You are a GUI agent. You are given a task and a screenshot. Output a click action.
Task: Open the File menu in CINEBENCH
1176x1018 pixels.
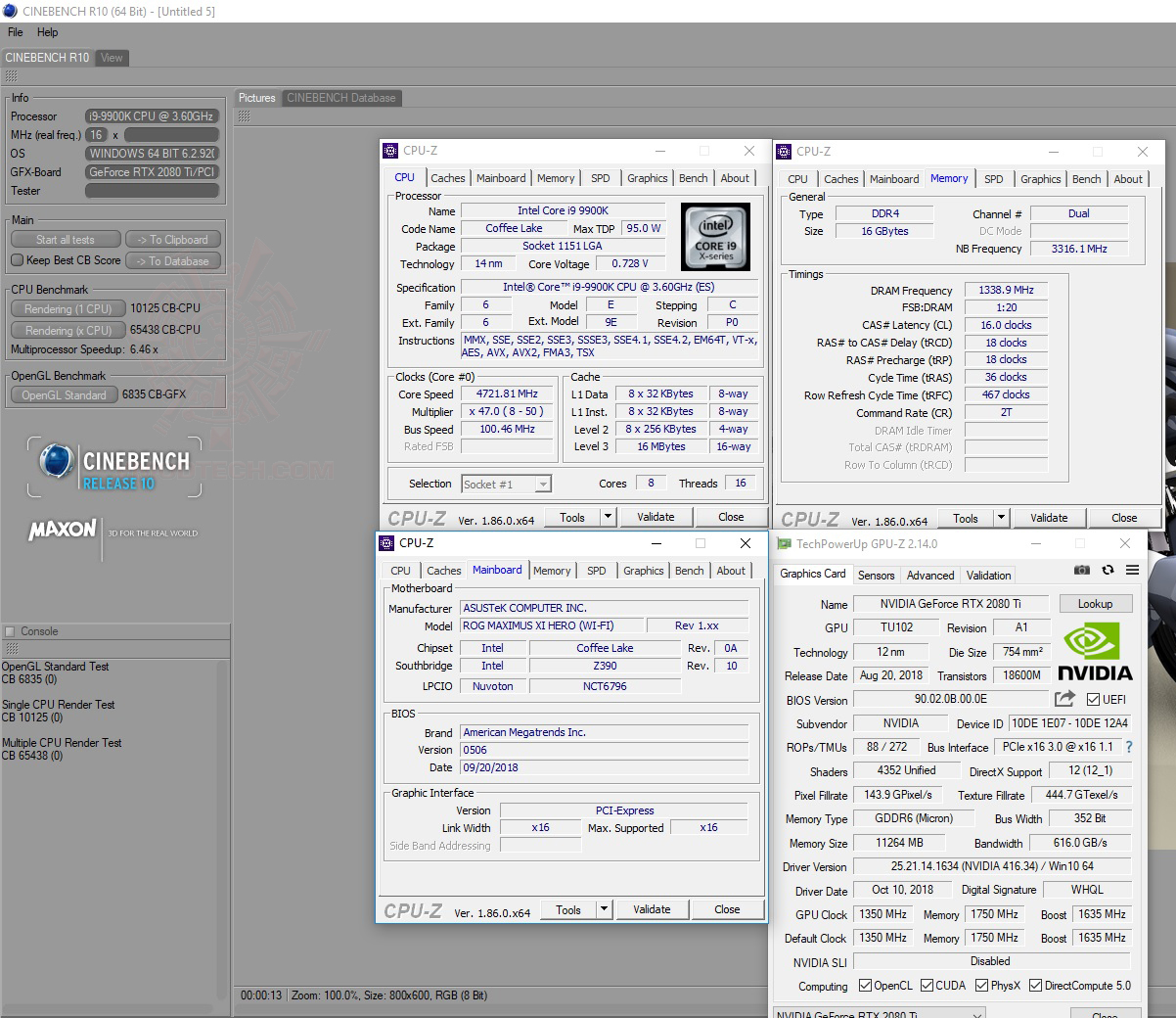tap(16, 32)
